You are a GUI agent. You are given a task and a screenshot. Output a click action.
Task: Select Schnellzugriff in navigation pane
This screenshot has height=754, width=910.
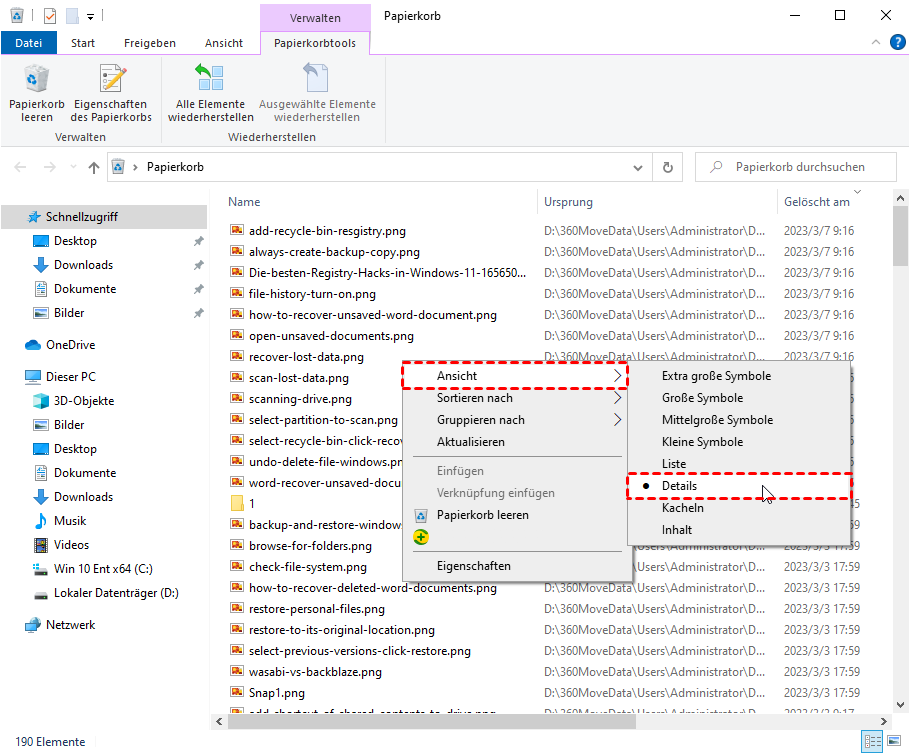104,217
